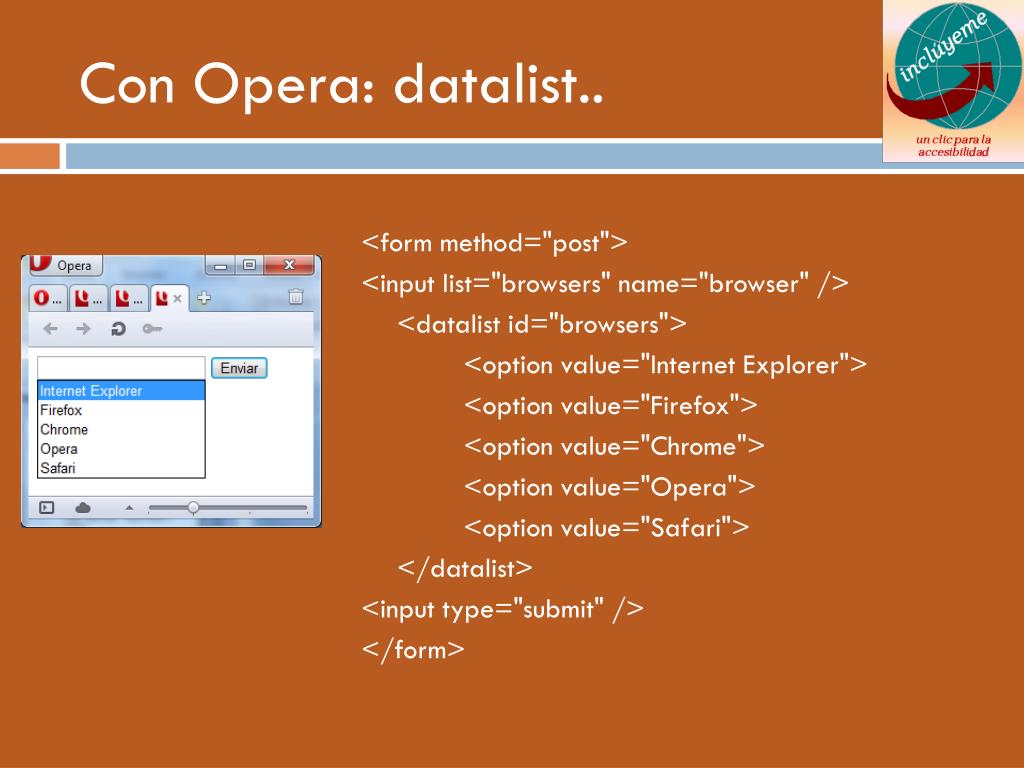
Task: Select Internet Explorer from the datalist
Action: pos(121,391)
